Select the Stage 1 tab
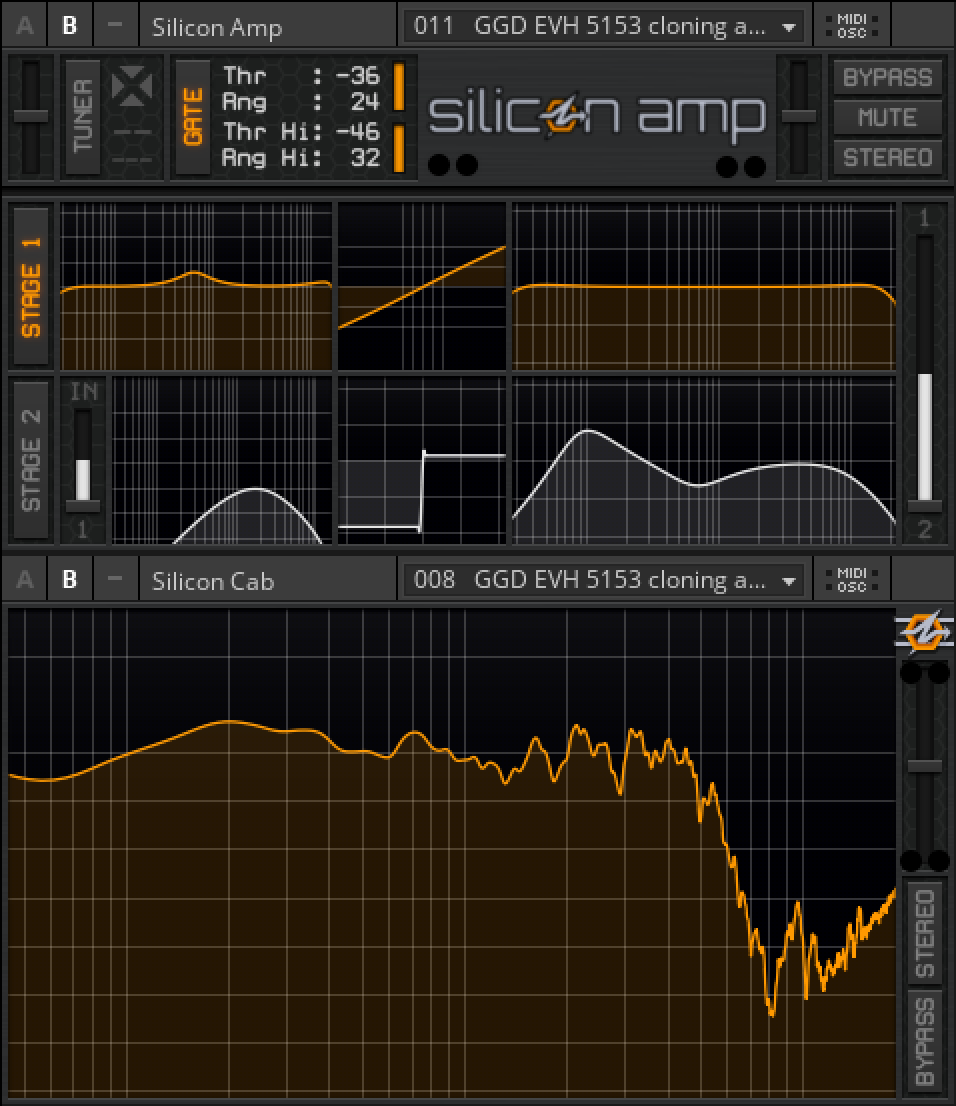The height and width of the screenshot is (1106, 956). point(31,286)
